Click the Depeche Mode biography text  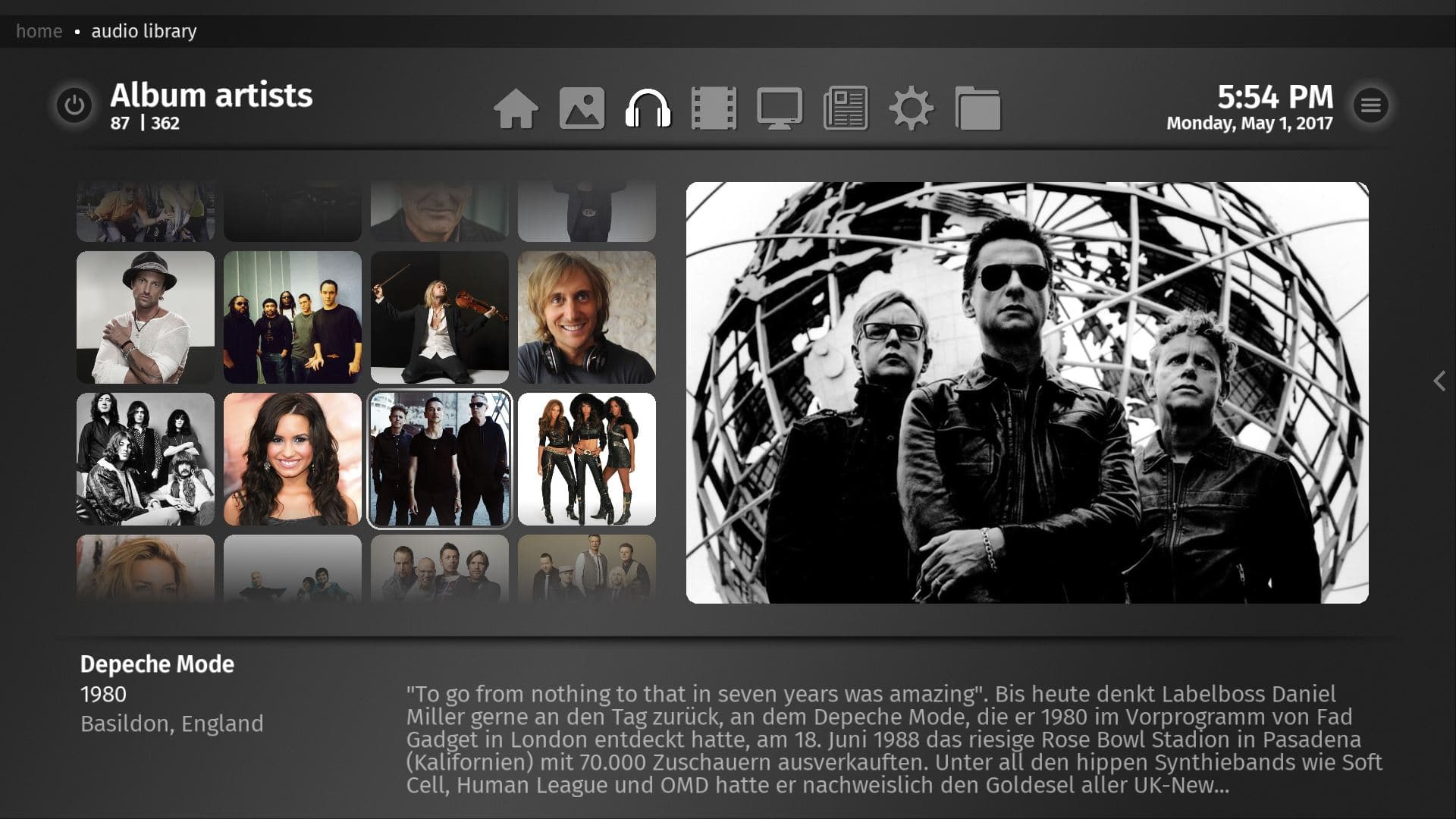(895, 739)
